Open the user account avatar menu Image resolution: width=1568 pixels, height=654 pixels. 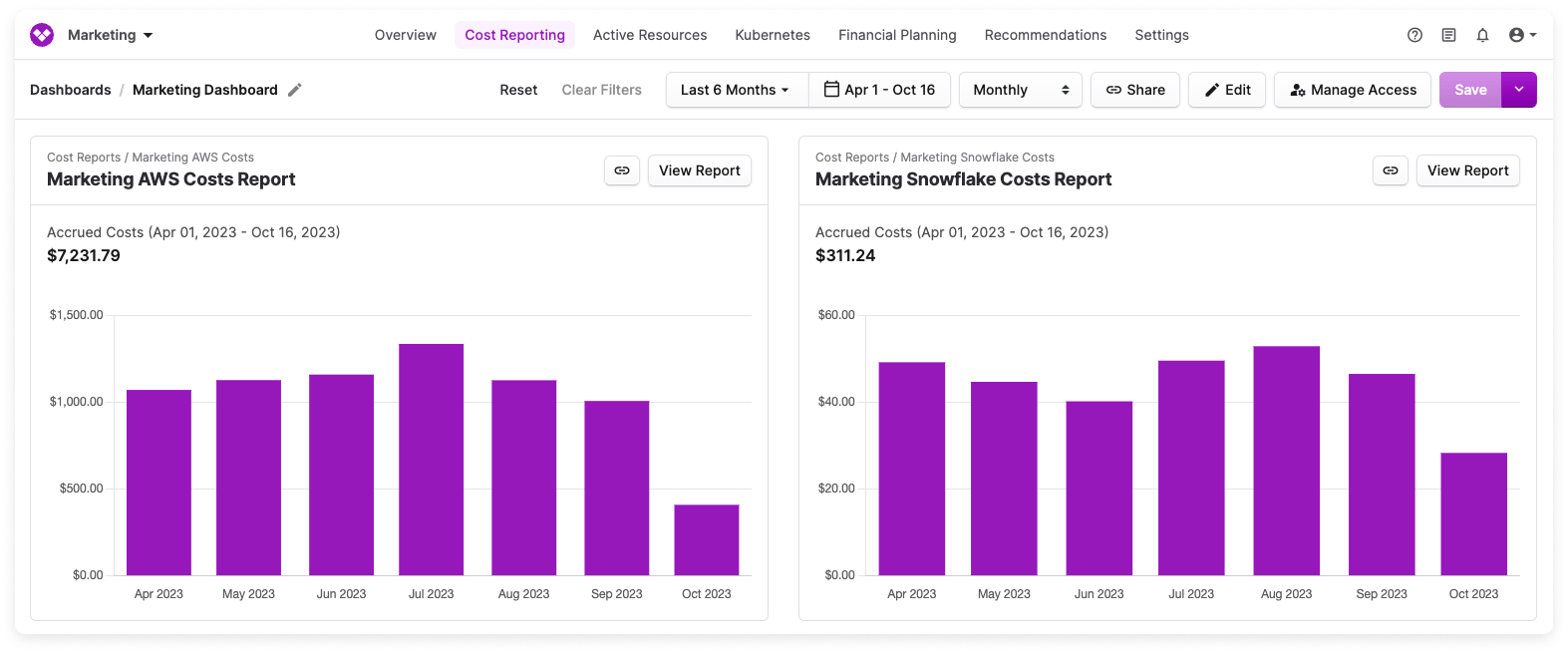pos(1521,35)
